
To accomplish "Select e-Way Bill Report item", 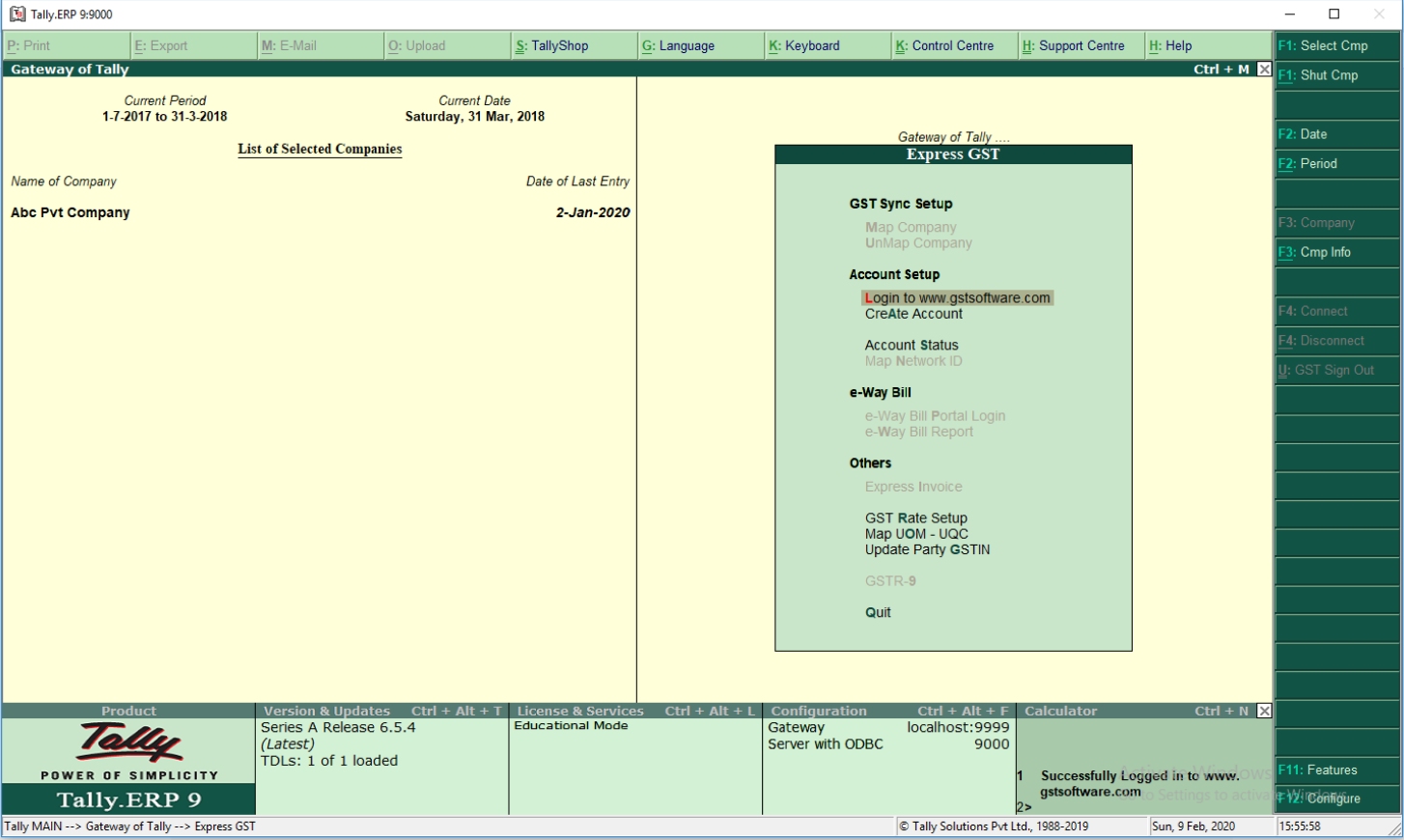I will 918,432.
